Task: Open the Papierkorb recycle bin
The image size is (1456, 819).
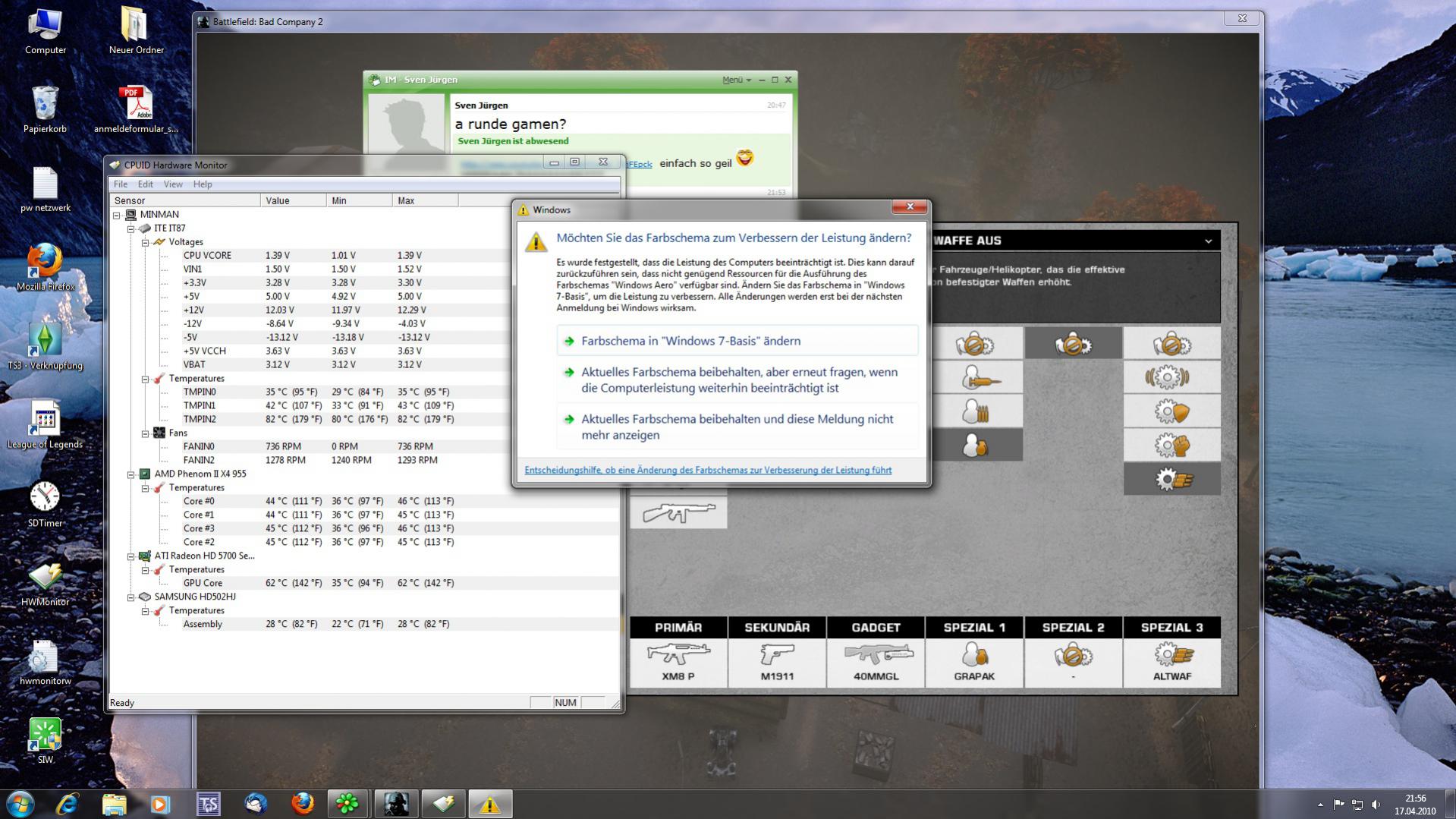Action: click(x=45, y=110)
